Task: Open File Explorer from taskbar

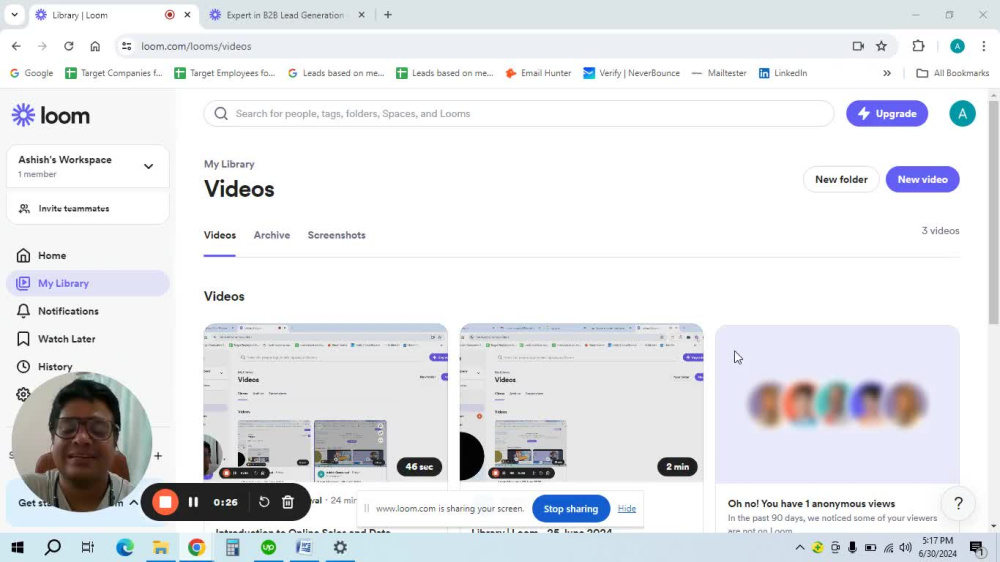Action: point(160,547)
